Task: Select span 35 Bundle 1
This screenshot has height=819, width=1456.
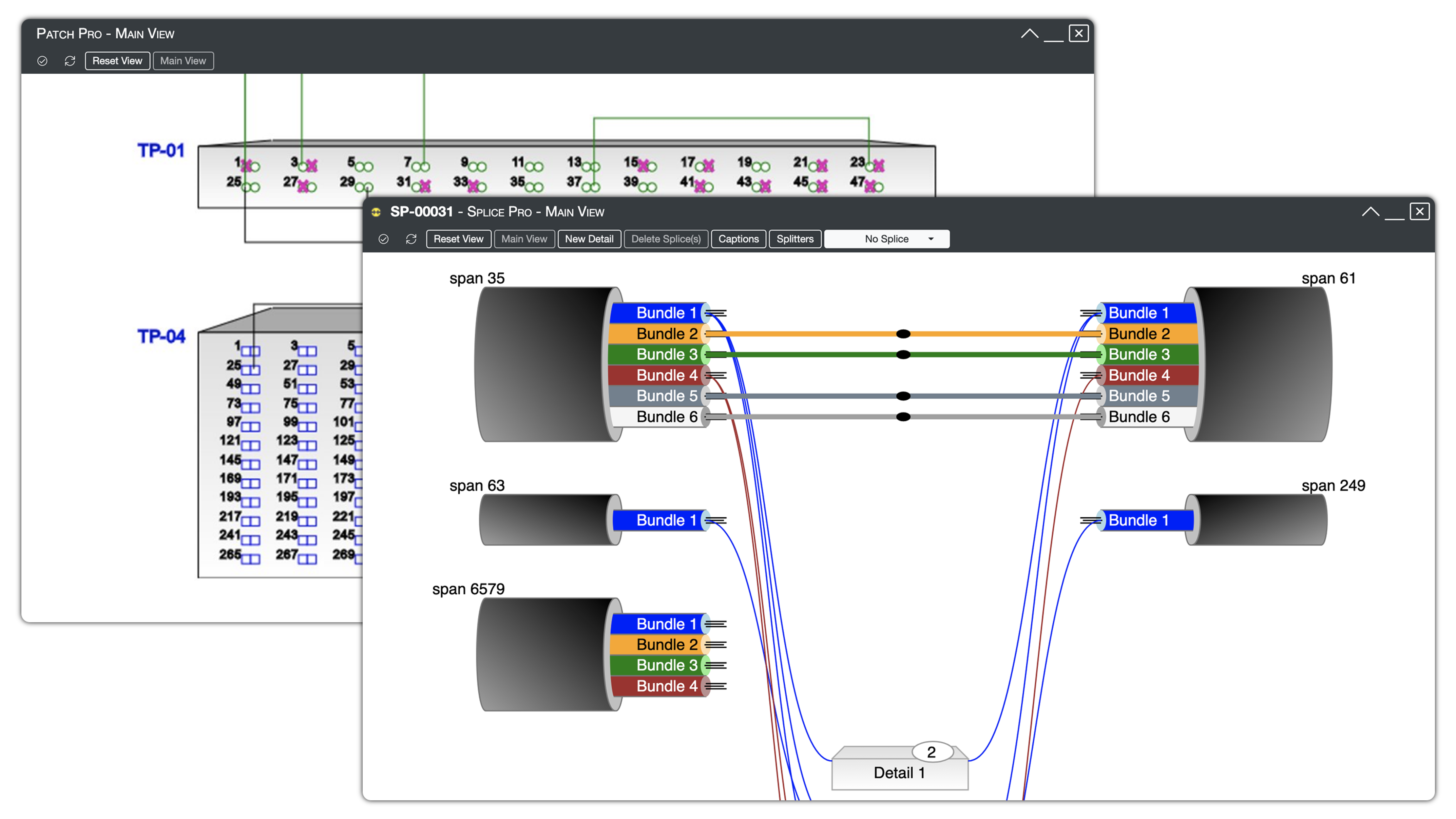Action: tap(659, 313)
